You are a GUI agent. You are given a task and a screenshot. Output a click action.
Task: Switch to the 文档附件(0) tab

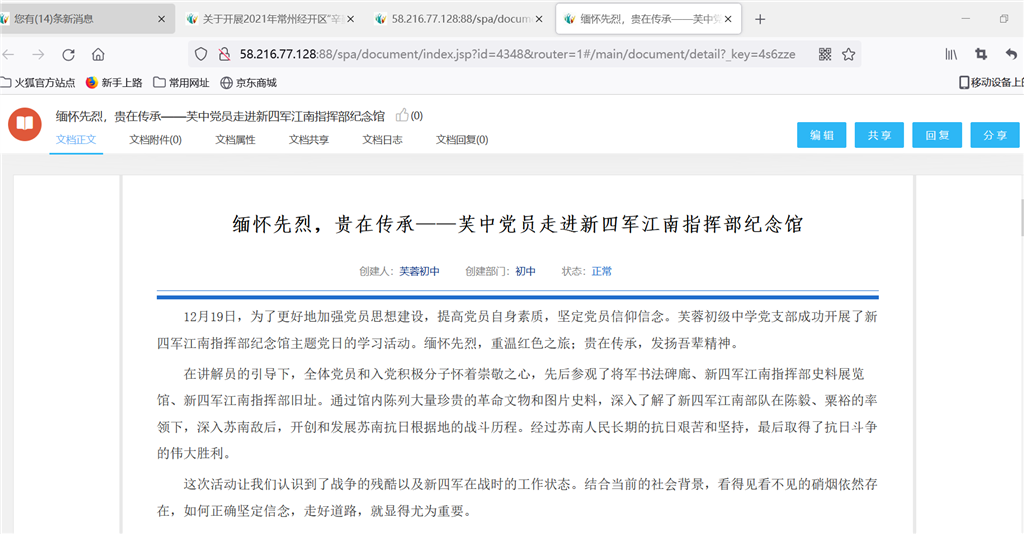[155, 140]
